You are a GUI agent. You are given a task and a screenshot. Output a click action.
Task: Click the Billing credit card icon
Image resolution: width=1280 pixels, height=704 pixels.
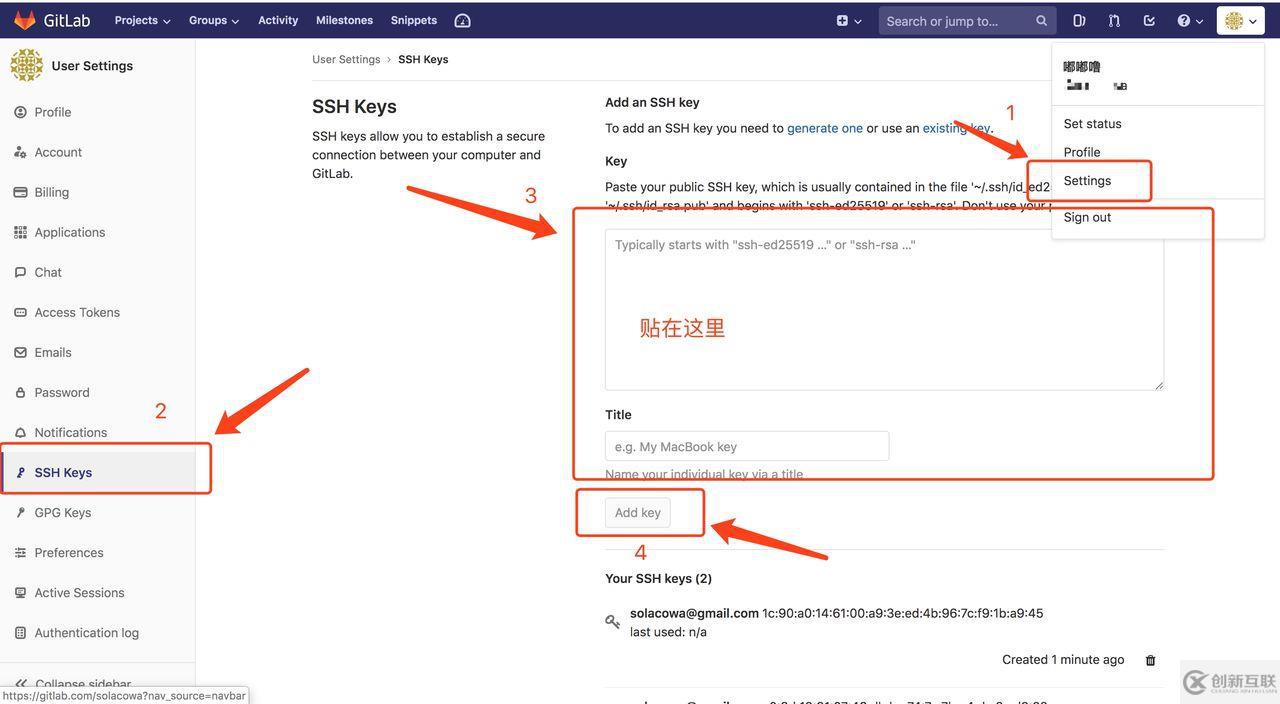20,192
